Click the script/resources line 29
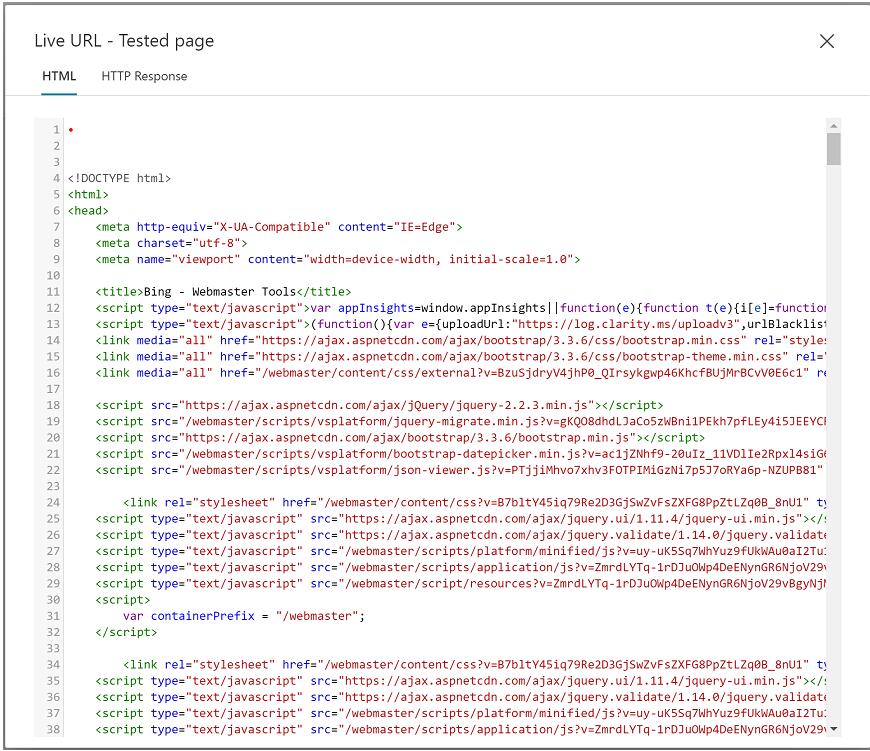Screen dimensions: 870x751 461,583
